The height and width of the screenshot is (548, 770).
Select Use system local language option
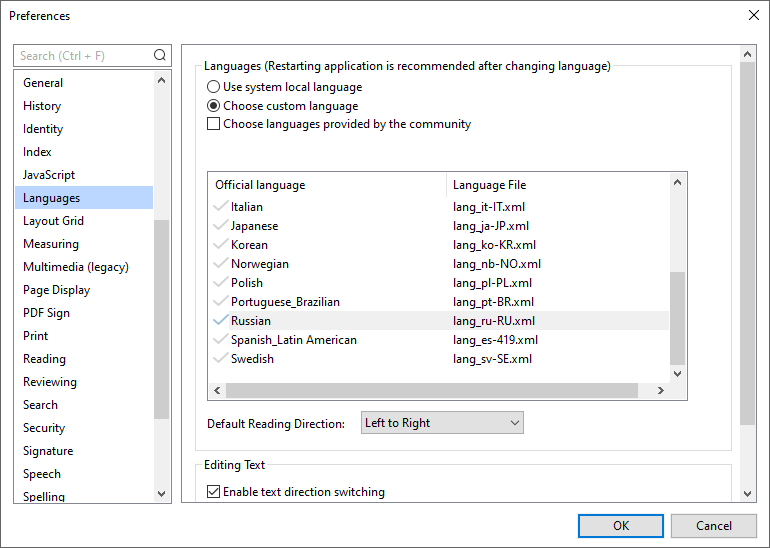(x=213, y=87)
